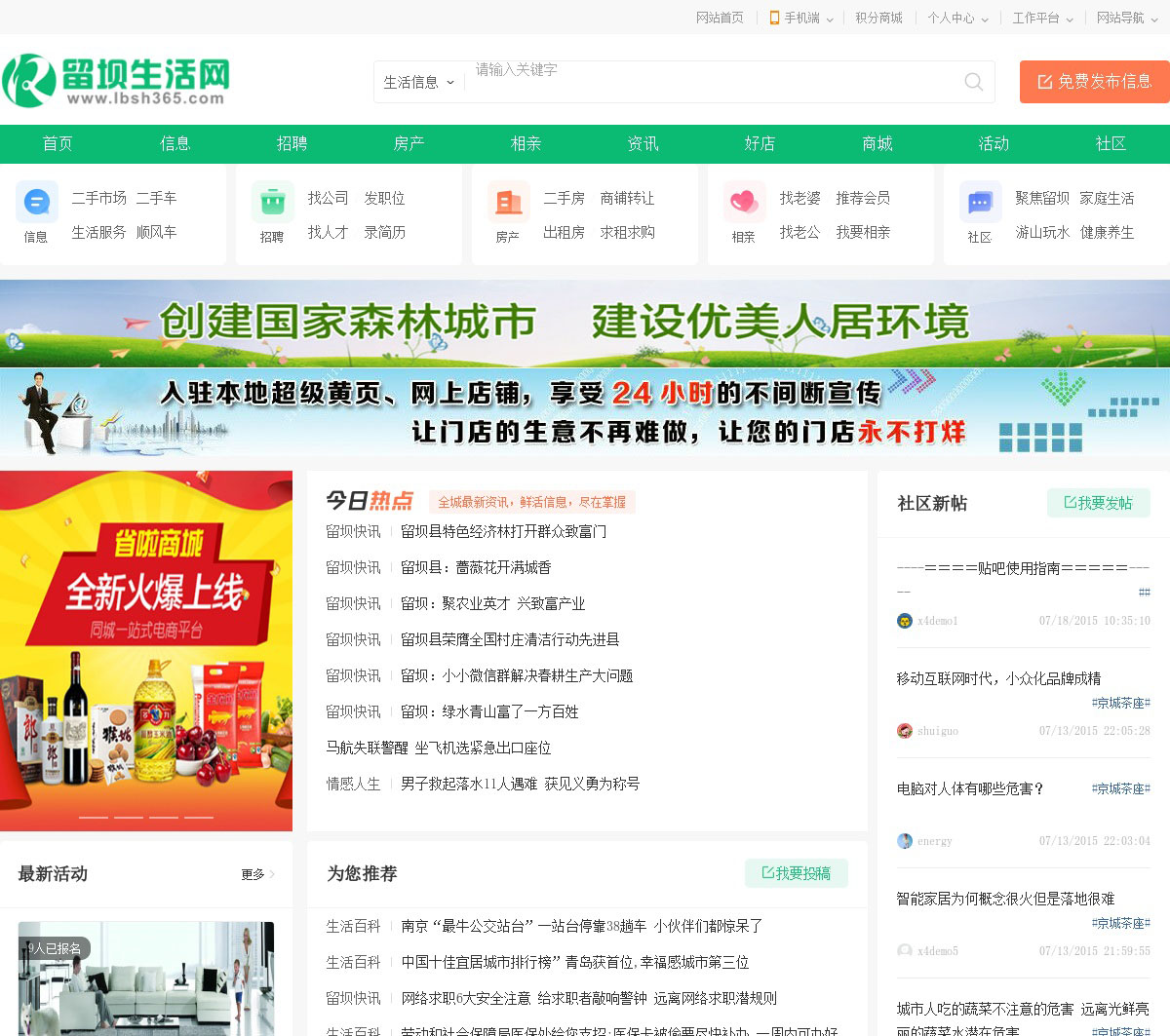Open the 社区 nav tab in the green bar
Viewport: 1170px width, 1036px height.
tap(1111, 144)
